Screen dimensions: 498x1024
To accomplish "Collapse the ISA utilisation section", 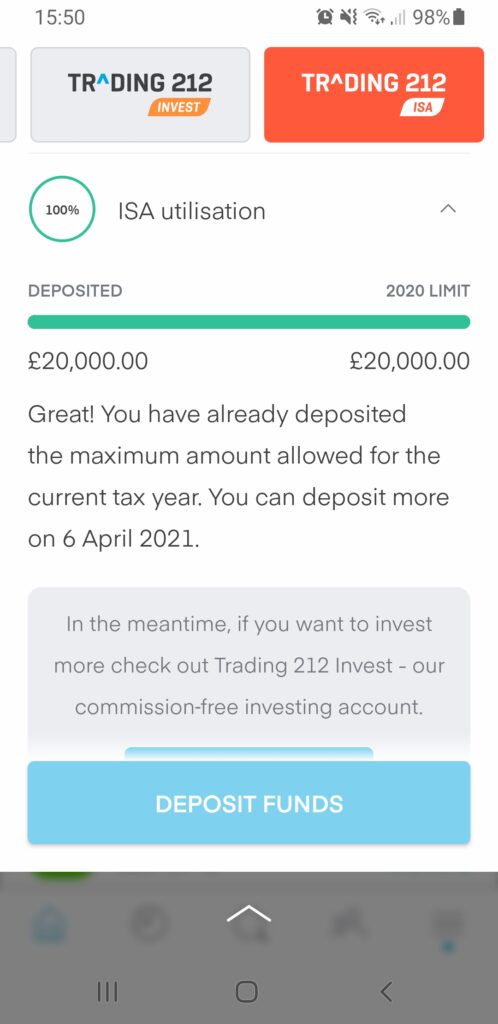I will pos(448,210).
